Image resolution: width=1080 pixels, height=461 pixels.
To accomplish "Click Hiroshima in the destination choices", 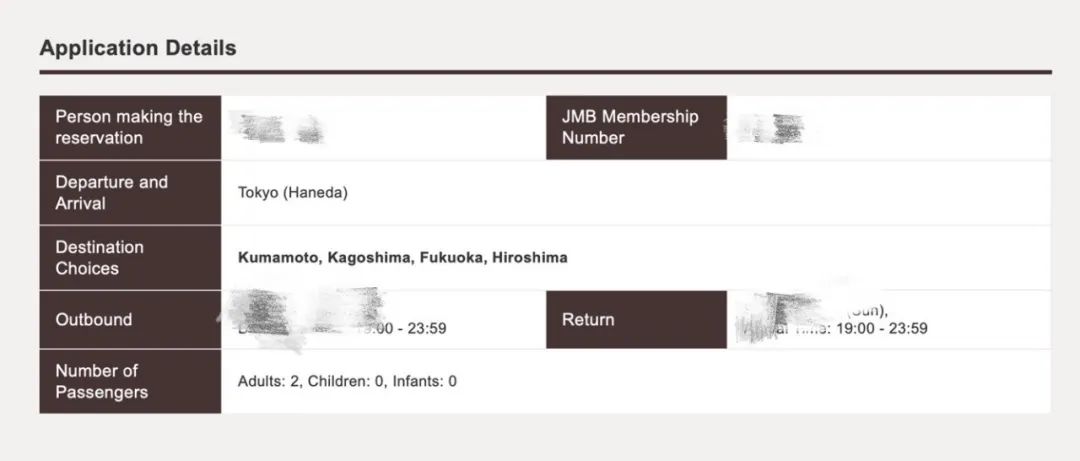I will 530,258.
